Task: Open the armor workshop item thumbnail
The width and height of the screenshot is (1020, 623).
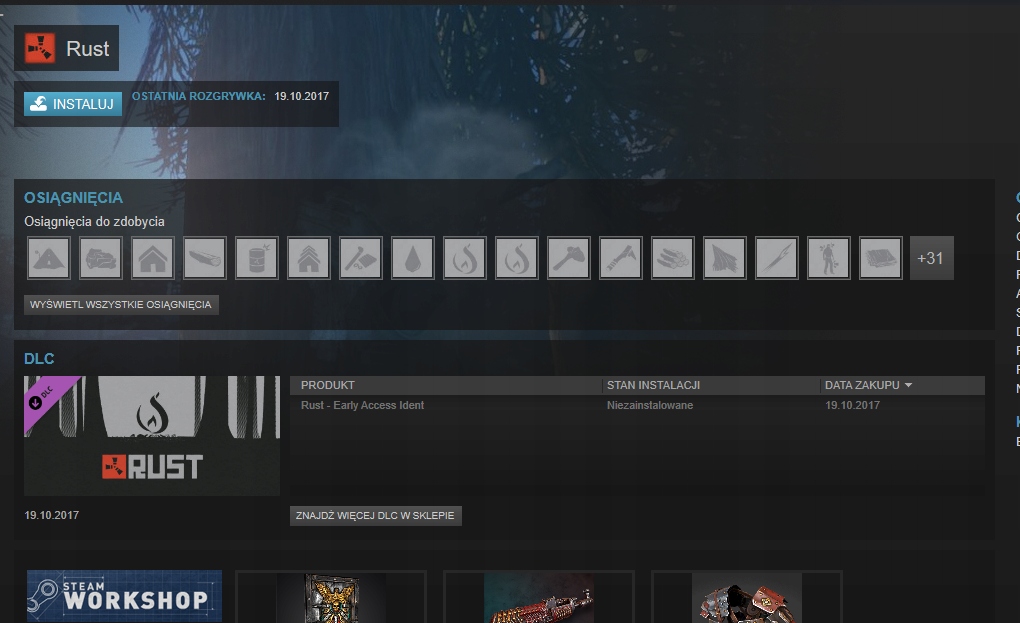Action: click(747, 597)
